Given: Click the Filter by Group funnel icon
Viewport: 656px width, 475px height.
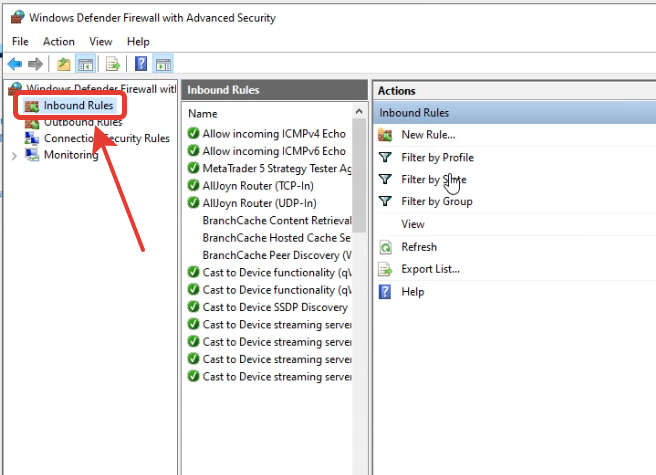Looking at the screenshot, I should click(x=385, y=202).
